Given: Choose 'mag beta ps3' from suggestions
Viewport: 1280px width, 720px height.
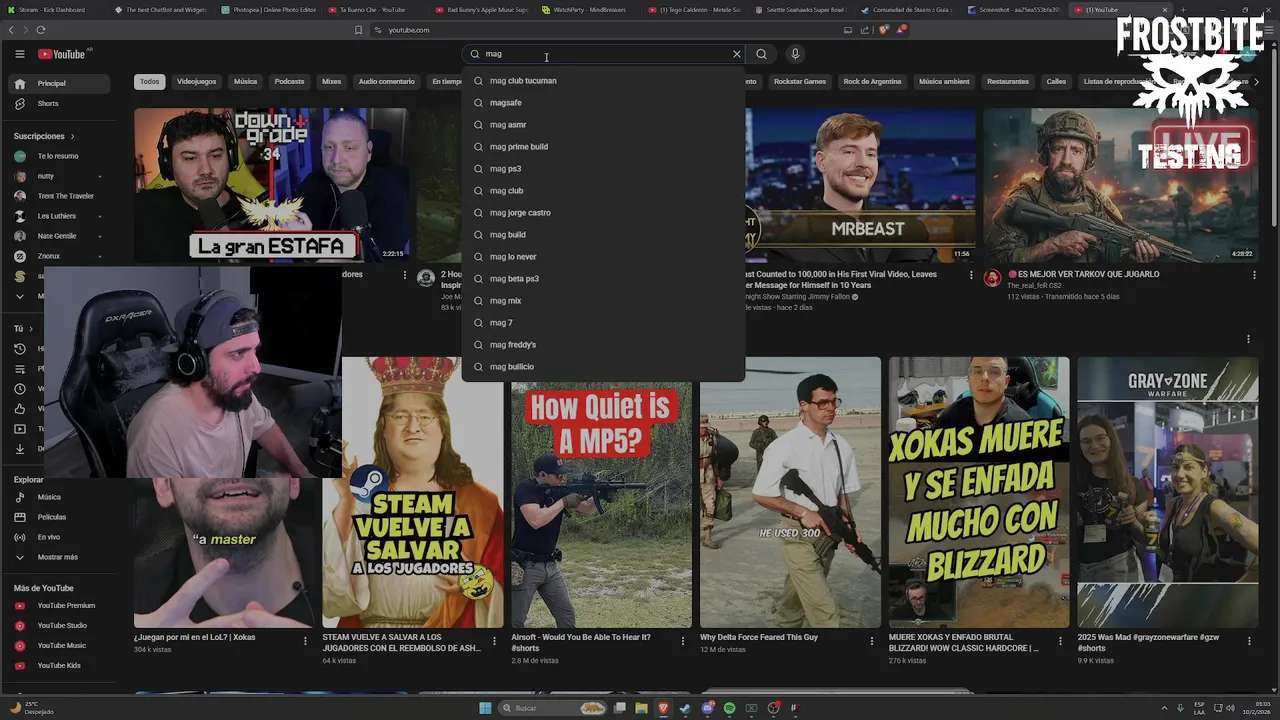Looking at the screenshot, I should 604,279.
